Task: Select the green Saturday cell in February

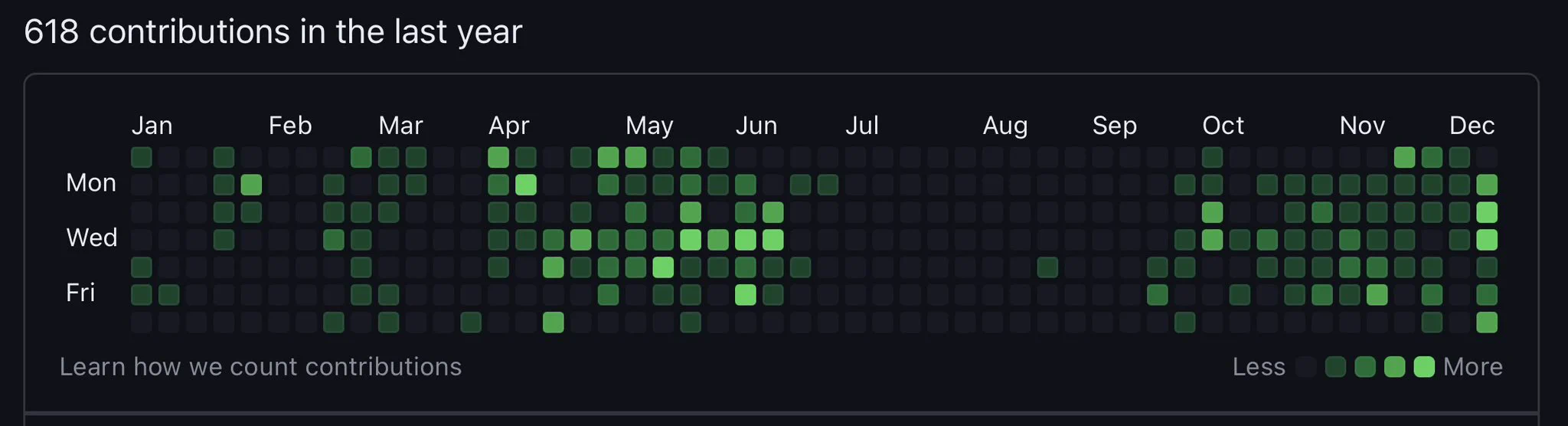Action: click(x=334, y=323)
